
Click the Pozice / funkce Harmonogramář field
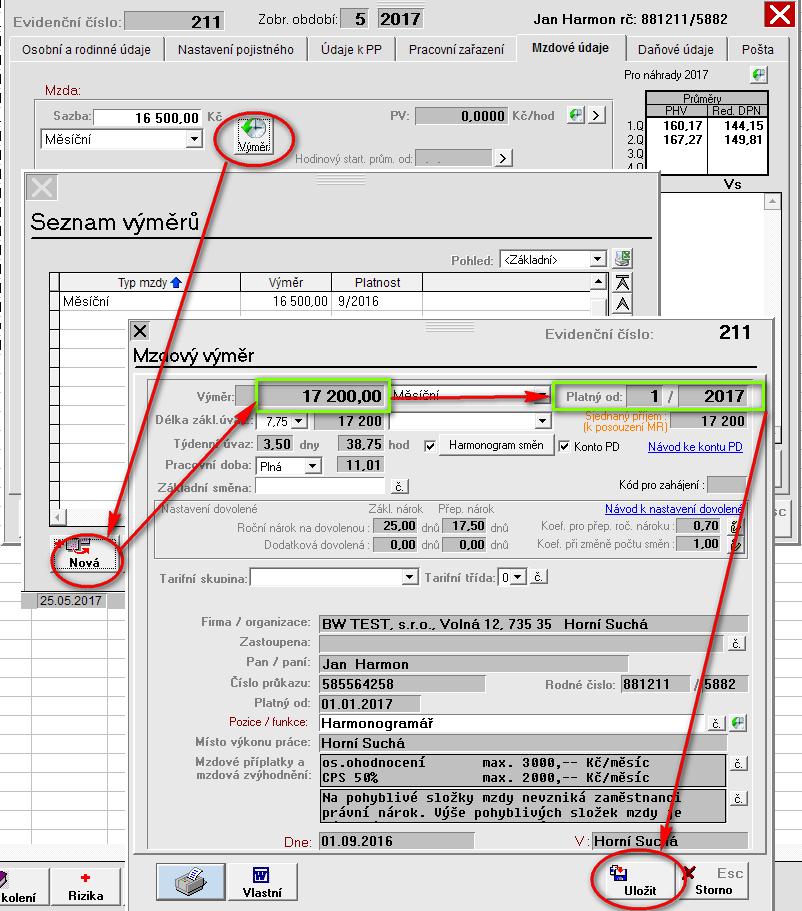click(x=511, y=723)
